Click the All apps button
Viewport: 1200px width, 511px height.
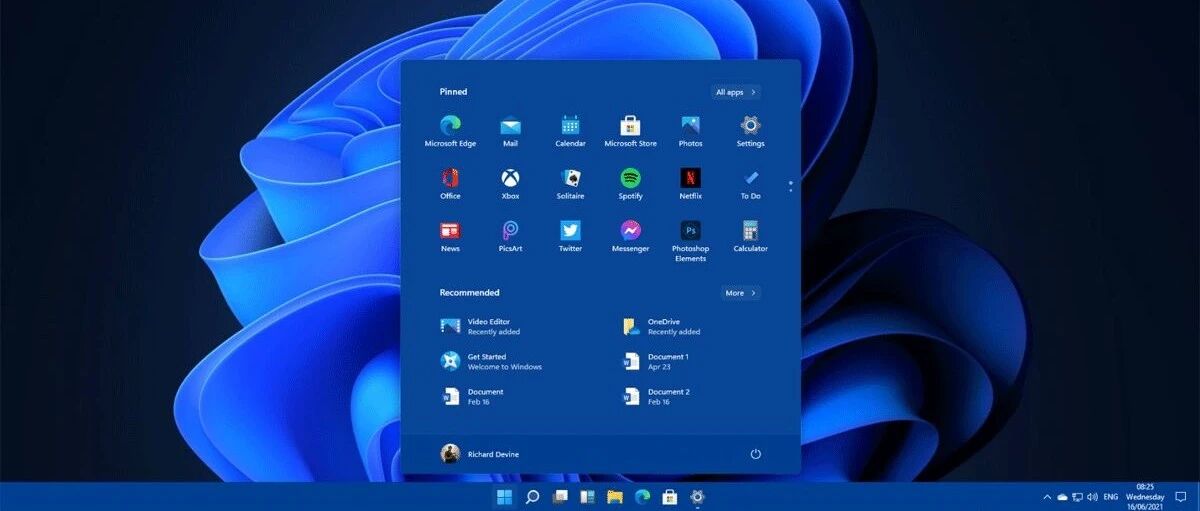(x=736, y=92)
